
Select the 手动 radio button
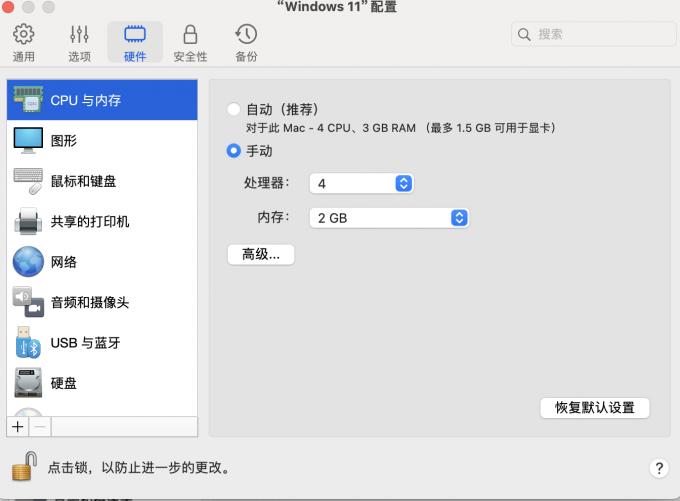tap(234, 151)
